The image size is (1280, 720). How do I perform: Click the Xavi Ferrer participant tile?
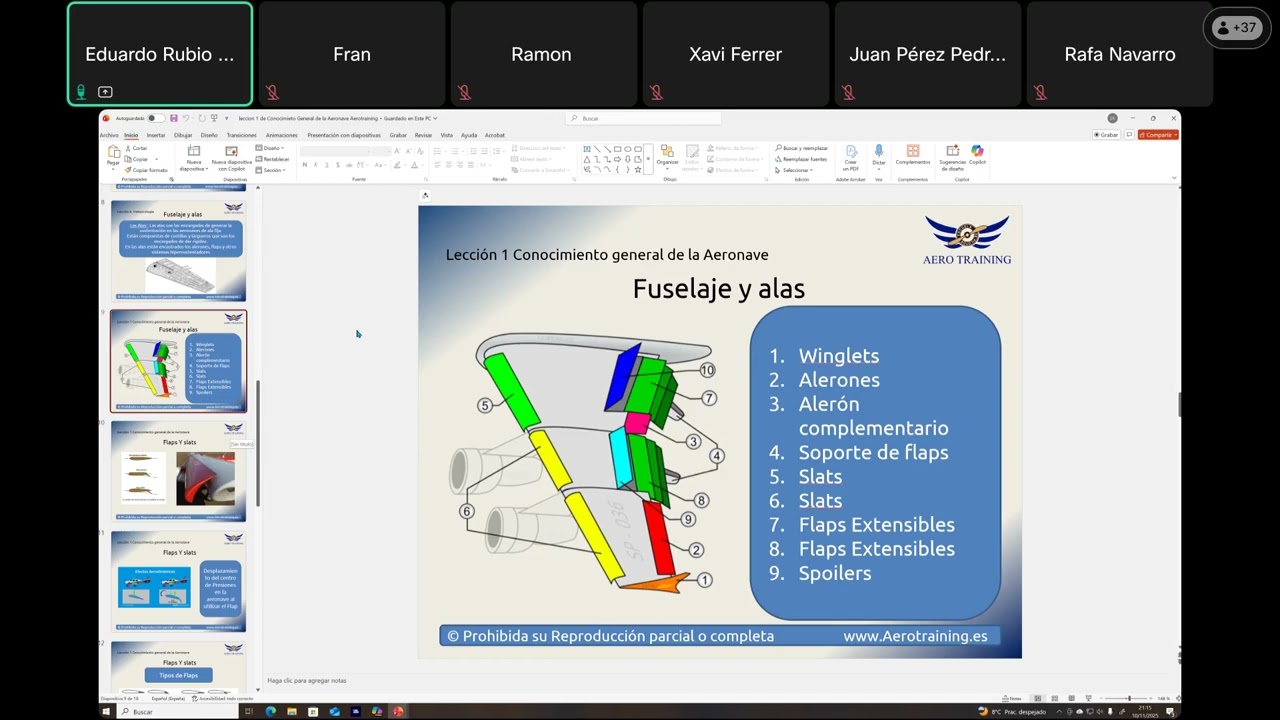736,54
